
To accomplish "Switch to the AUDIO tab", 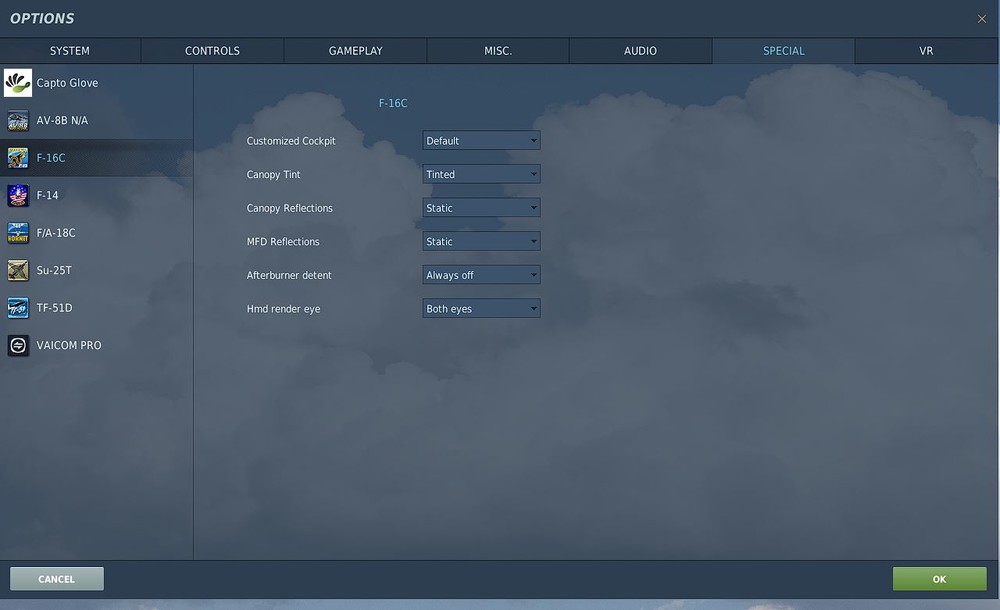I will click(640, 51).
